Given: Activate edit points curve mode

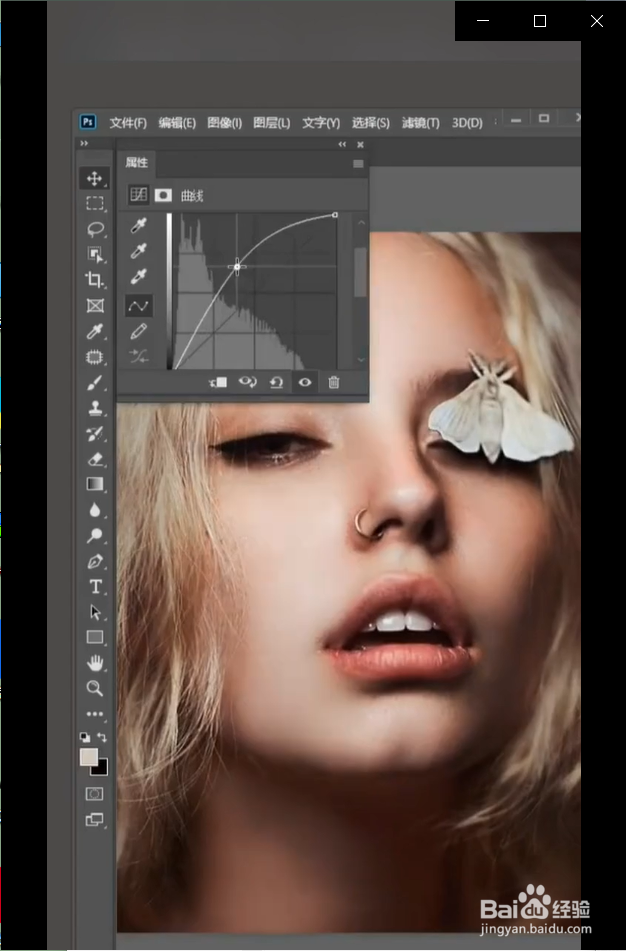Looking at the screenshot, I should [138, 306].
